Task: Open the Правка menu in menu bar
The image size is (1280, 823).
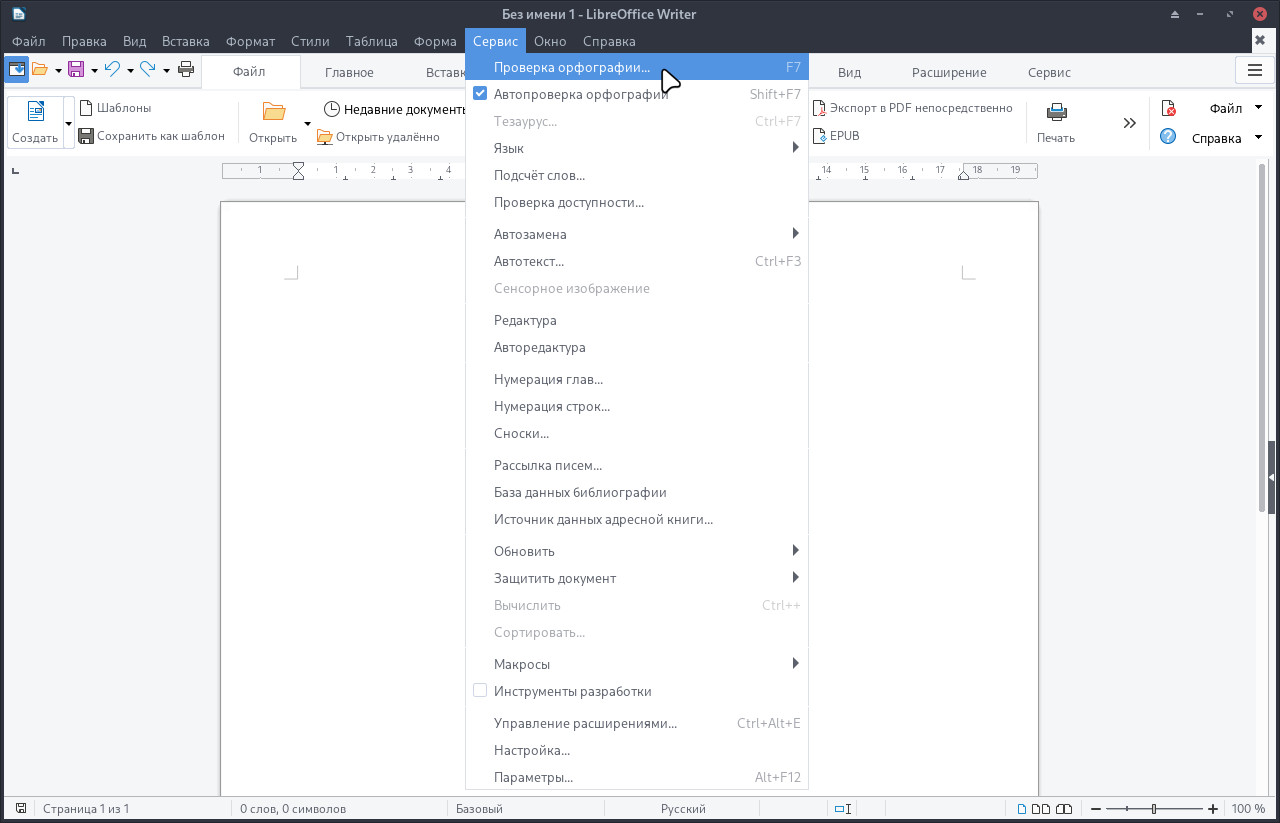Action: (x=84, y=41)
